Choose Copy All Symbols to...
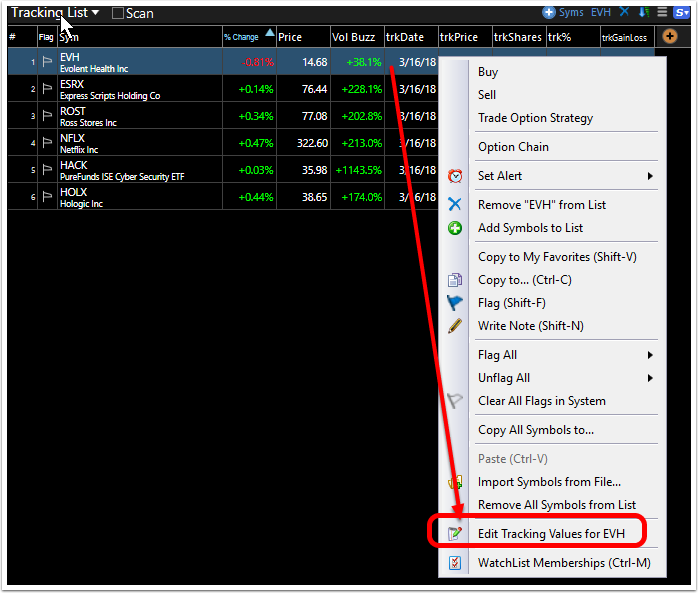Screen dimensions: 698x593 [x=536, y=430]
